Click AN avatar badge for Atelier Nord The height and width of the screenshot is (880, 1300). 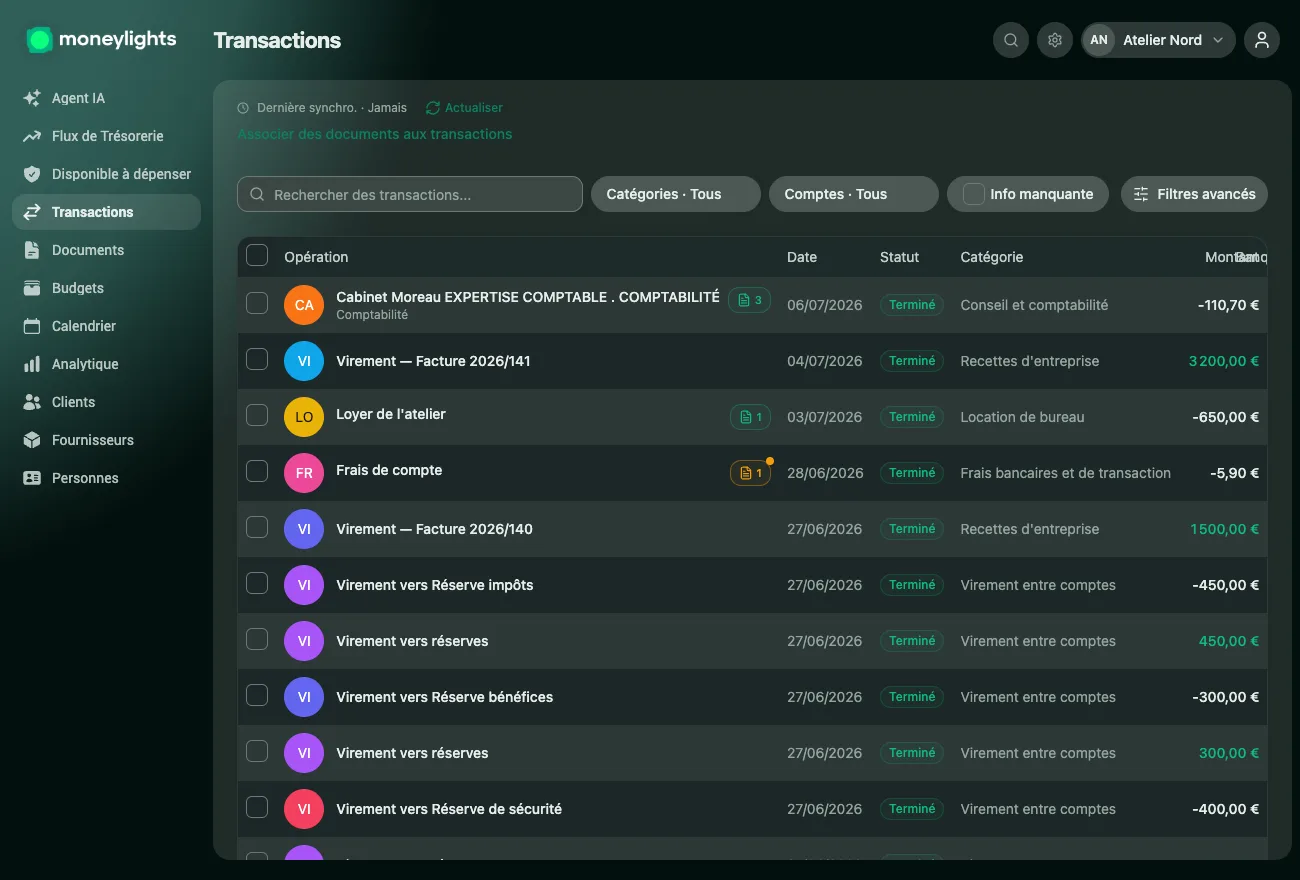click(1099, 40)
